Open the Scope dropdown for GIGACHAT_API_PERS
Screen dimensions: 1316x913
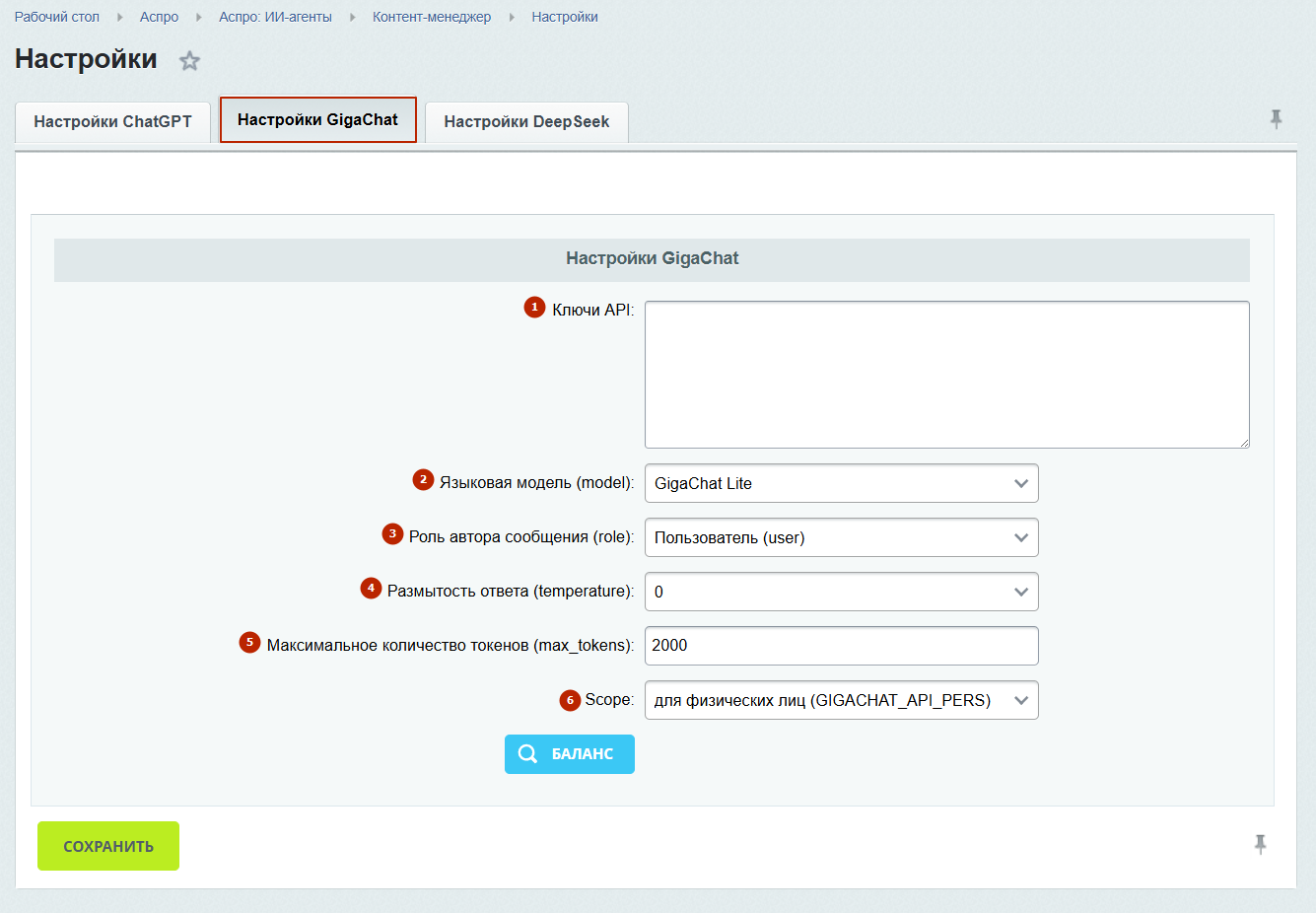(x=841, y=700)
